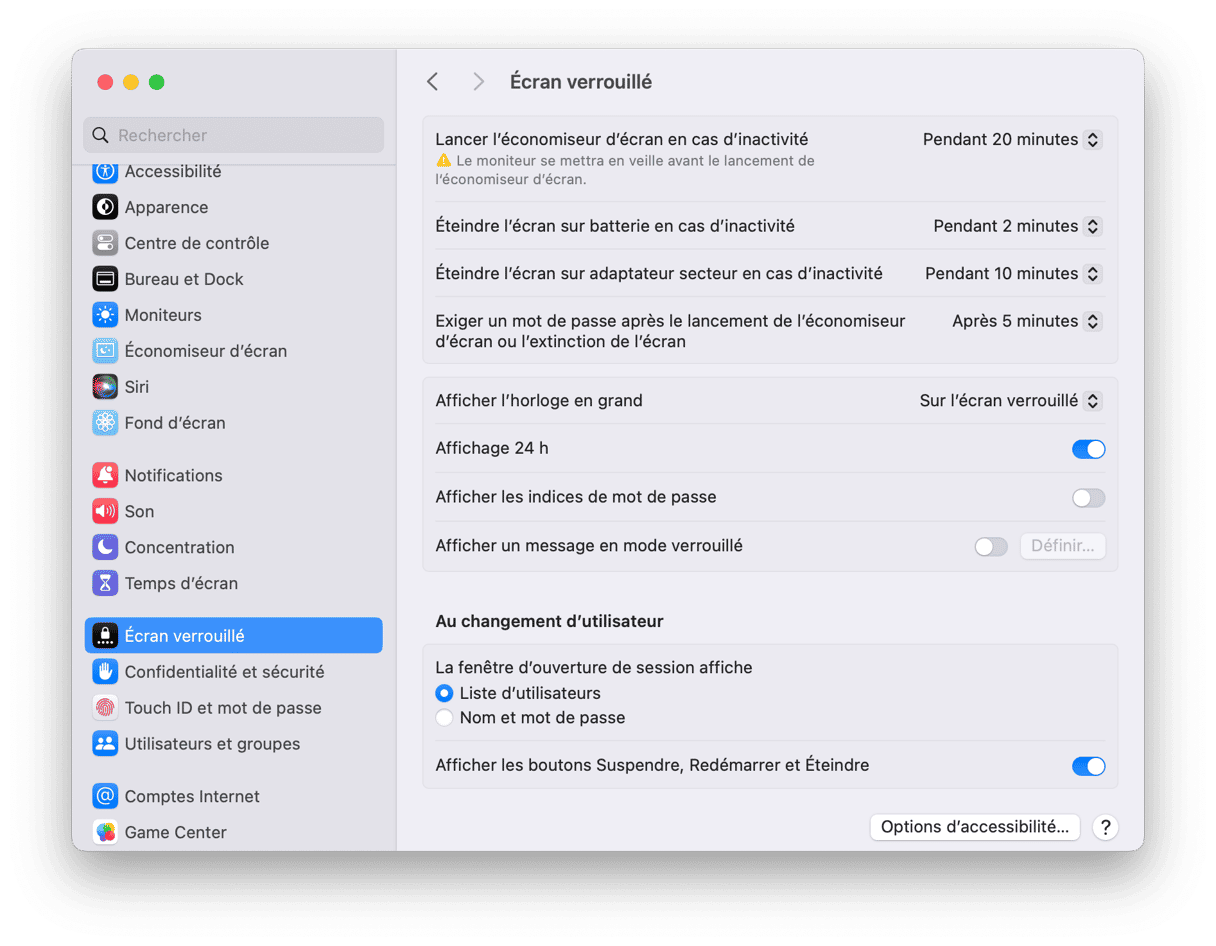Image resolution: width=1216 pixels, height=946 pixels.
Task: Select the Nom et mot de passe option
Action: (444, 717)
